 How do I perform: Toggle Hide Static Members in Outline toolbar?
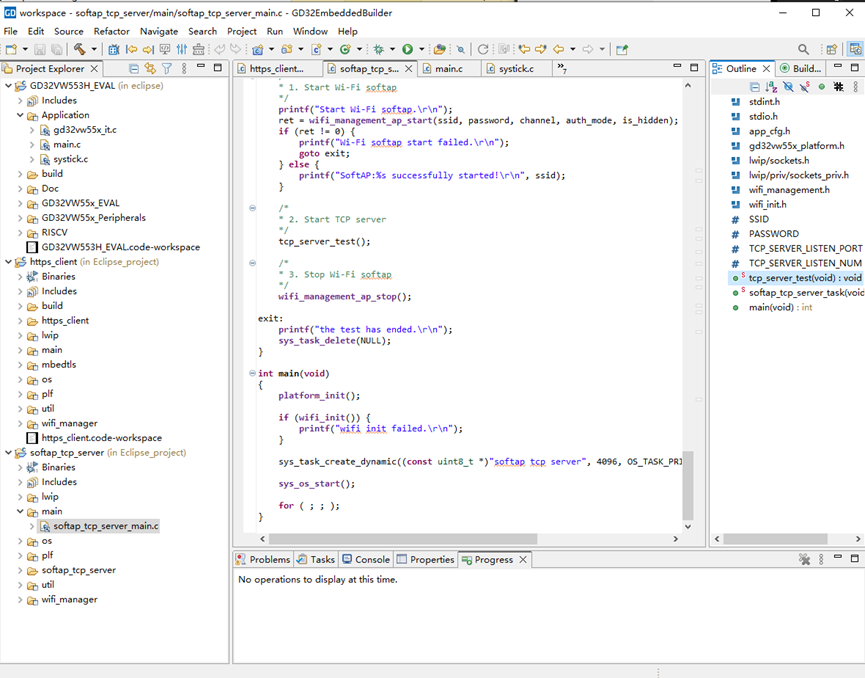[x=804, y=87]
